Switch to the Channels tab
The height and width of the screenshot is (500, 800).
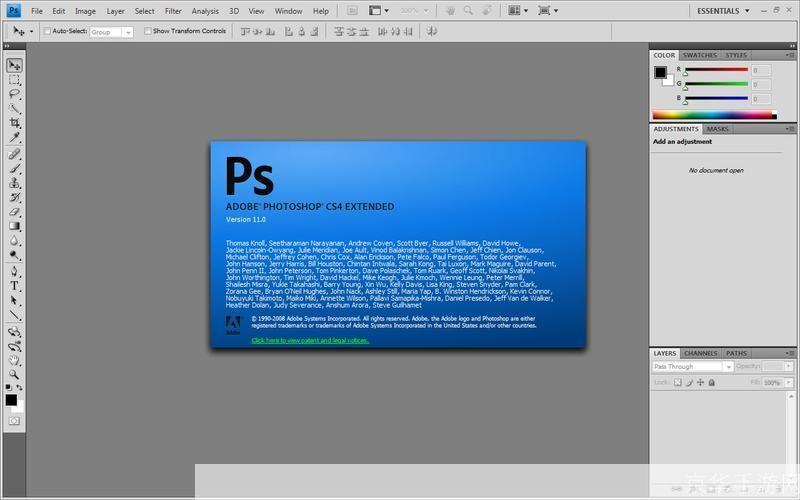coord(701,353)
